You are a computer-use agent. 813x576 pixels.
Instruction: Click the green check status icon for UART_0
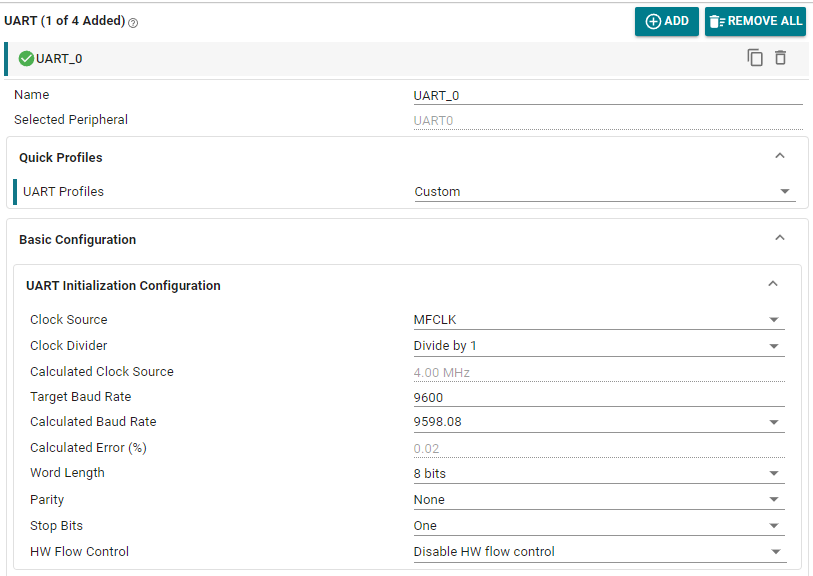[x=26, y=59]
